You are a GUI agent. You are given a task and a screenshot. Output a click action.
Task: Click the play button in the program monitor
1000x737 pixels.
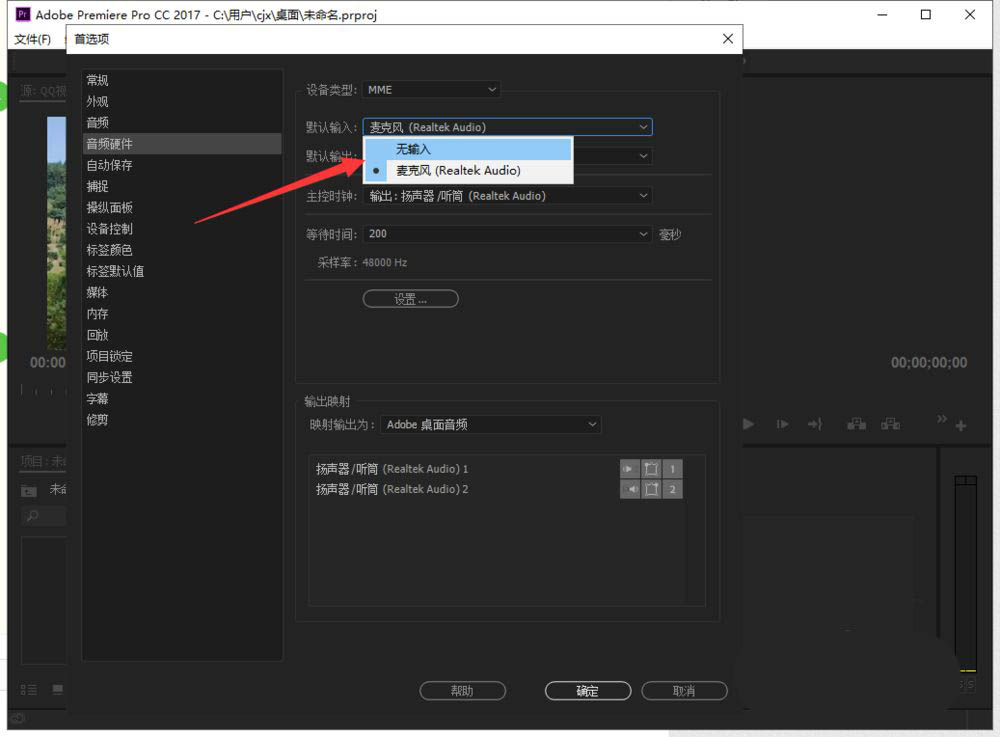tap(748, 424)
